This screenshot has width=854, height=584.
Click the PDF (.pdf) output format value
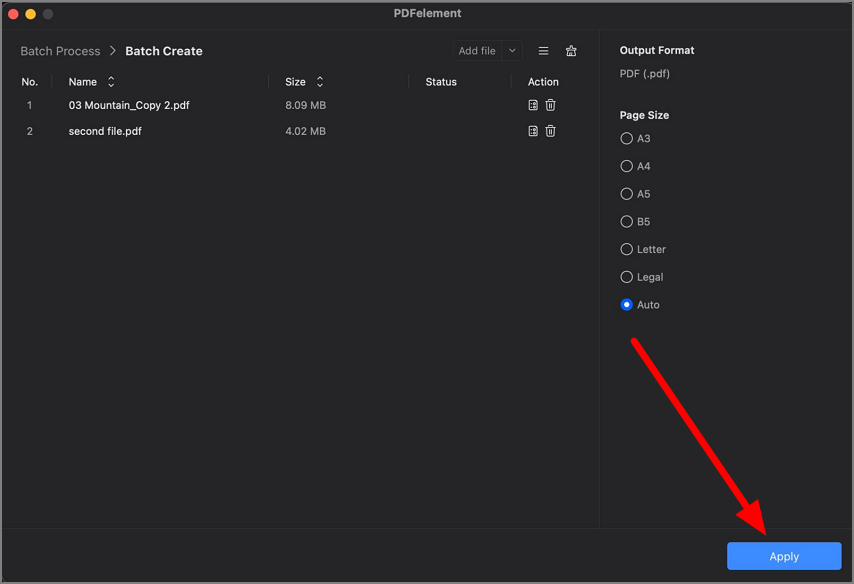644,74
